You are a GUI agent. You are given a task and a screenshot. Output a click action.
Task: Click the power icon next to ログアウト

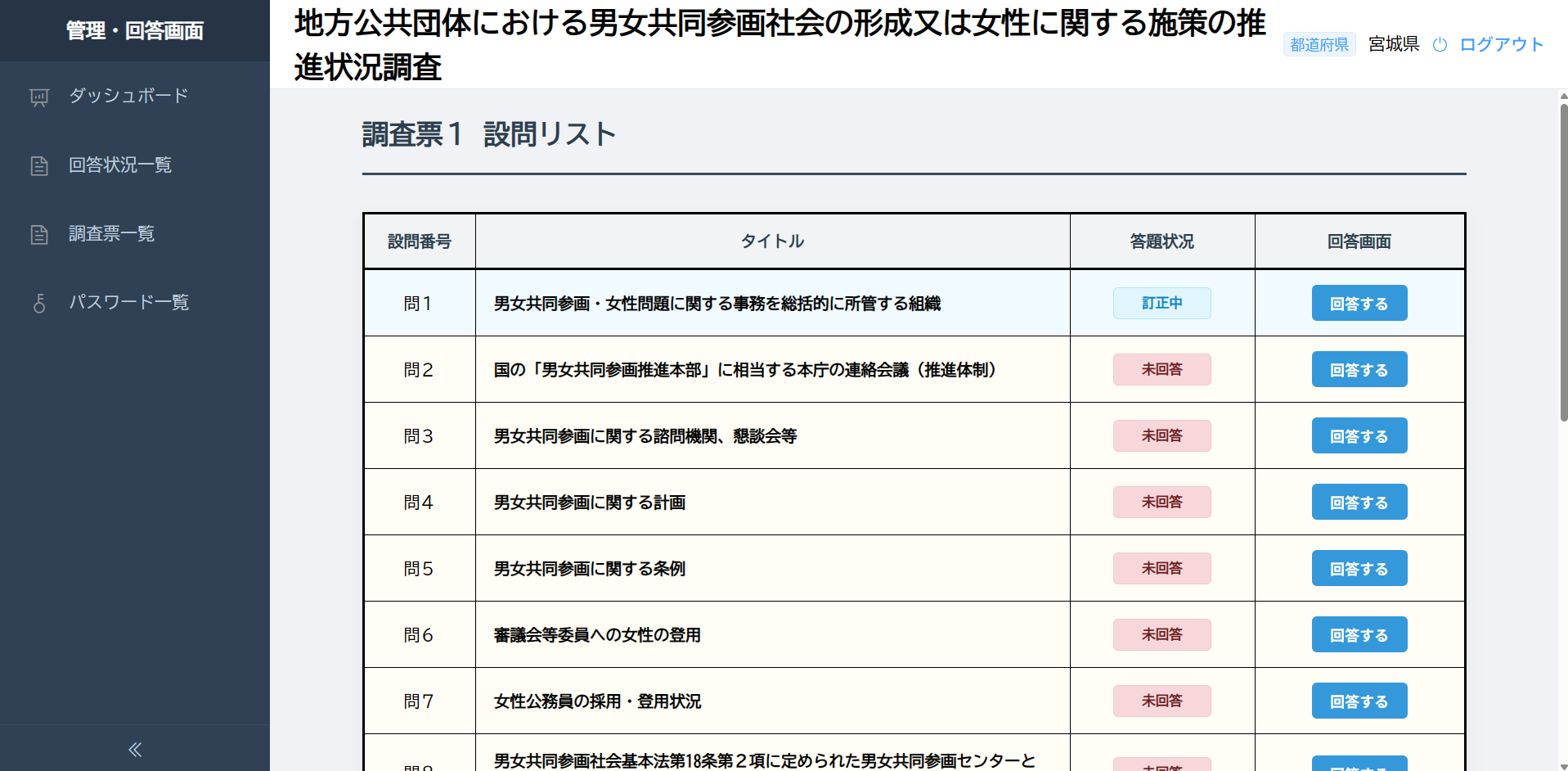coord(1440,45)
